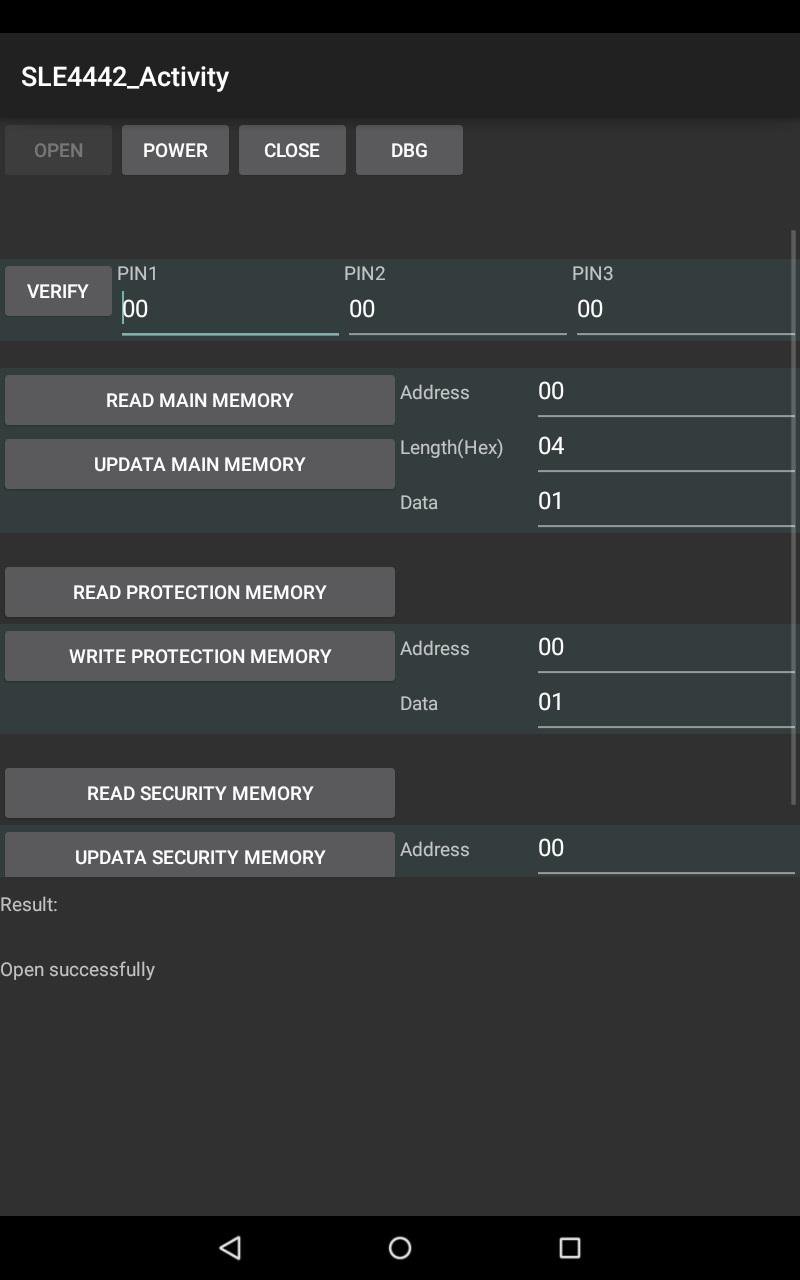Tap UPDATA MAIN MEMORY
Viewport: 800px width, 1280px height.
click(199, 463)
